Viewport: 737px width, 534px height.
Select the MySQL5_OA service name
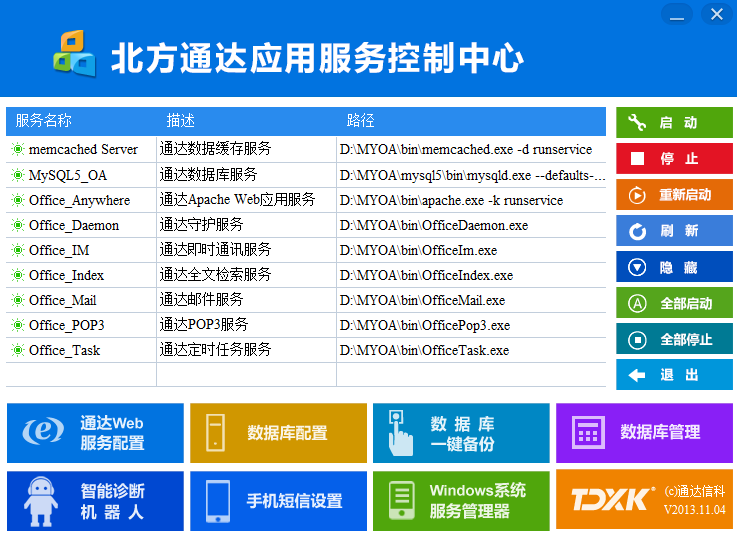click(x=68, y=175)
